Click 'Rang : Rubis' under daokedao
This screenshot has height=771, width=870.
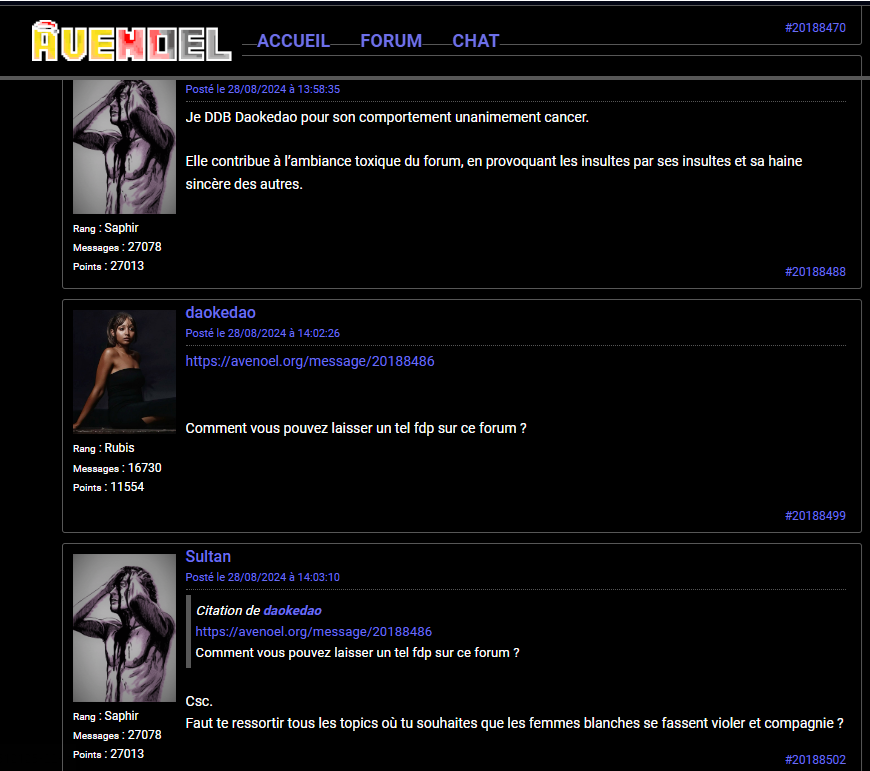[x=104, y=448]
